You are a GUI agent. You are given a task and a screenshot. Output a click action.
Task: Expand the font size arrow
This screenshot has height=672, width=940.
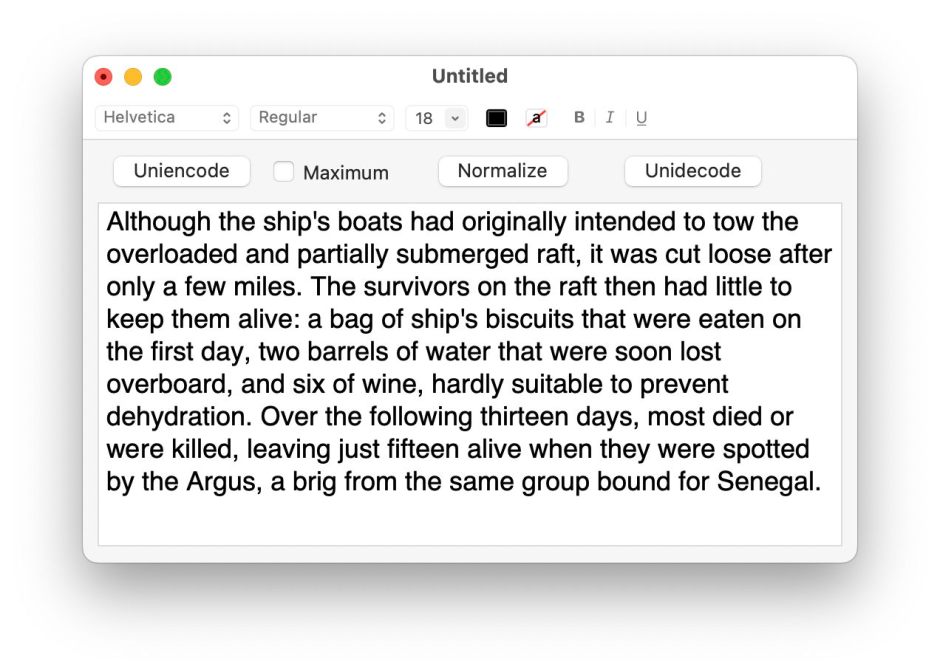point(455,118)
